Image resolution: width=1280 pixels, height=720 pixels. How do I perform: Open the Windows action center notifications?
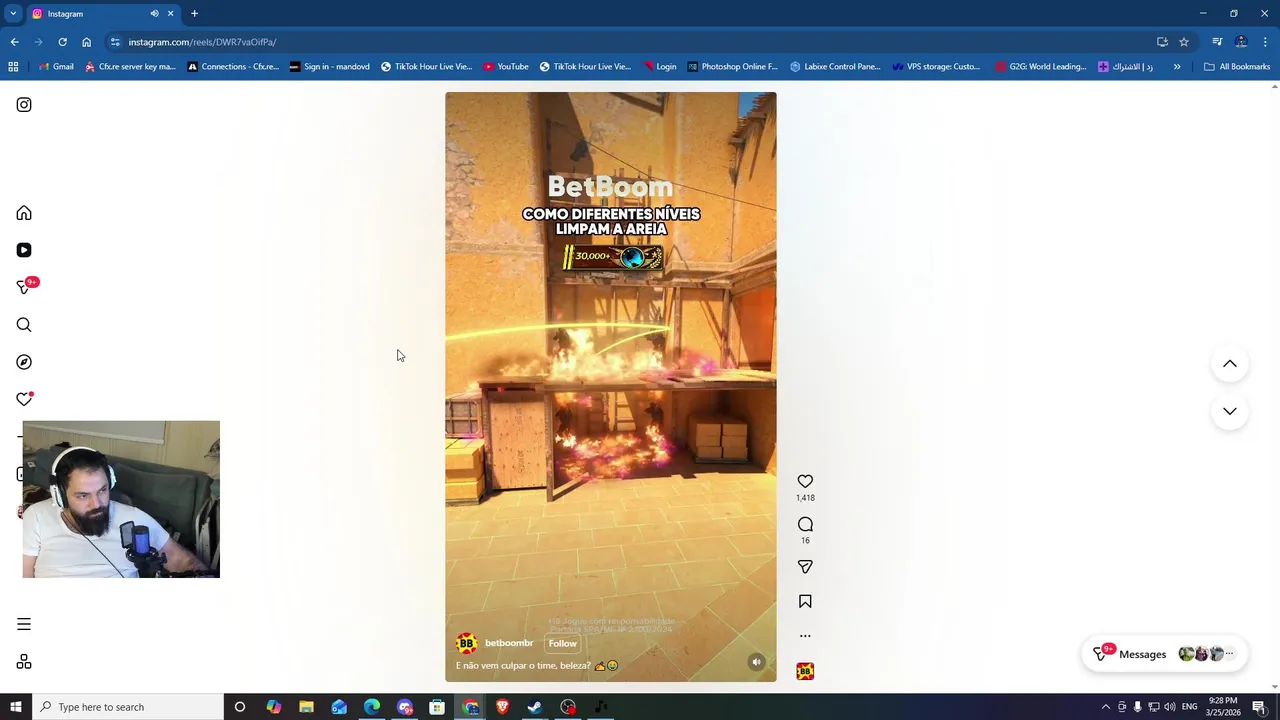point(1258,707)
